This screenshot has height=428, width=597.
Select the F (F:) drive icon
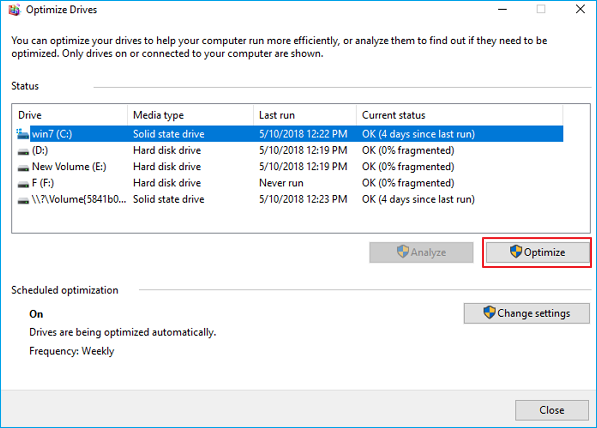point(23,184)
